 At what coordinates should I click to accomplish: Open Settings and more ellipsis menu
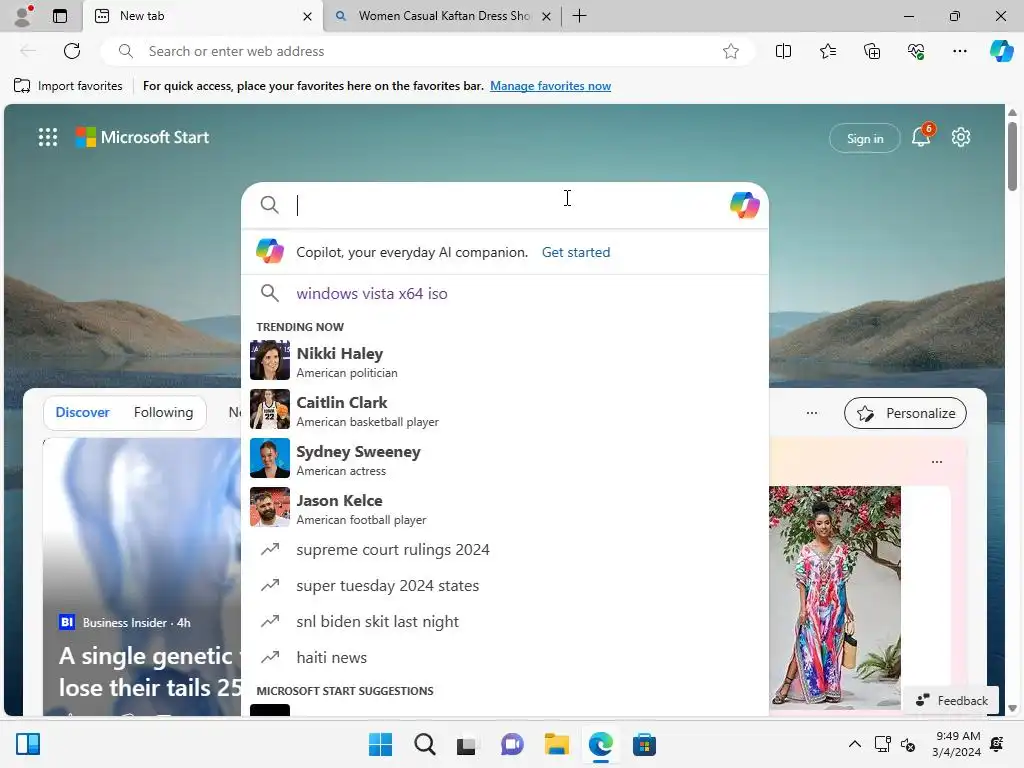click(959, 51)
